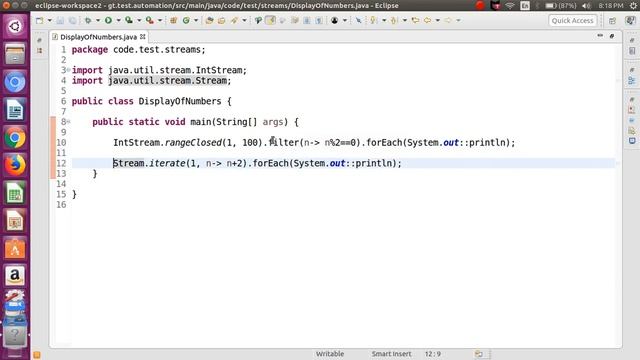Open the Ubuntu Software Center dock icon
640x360 pixels.
point(15,249)
